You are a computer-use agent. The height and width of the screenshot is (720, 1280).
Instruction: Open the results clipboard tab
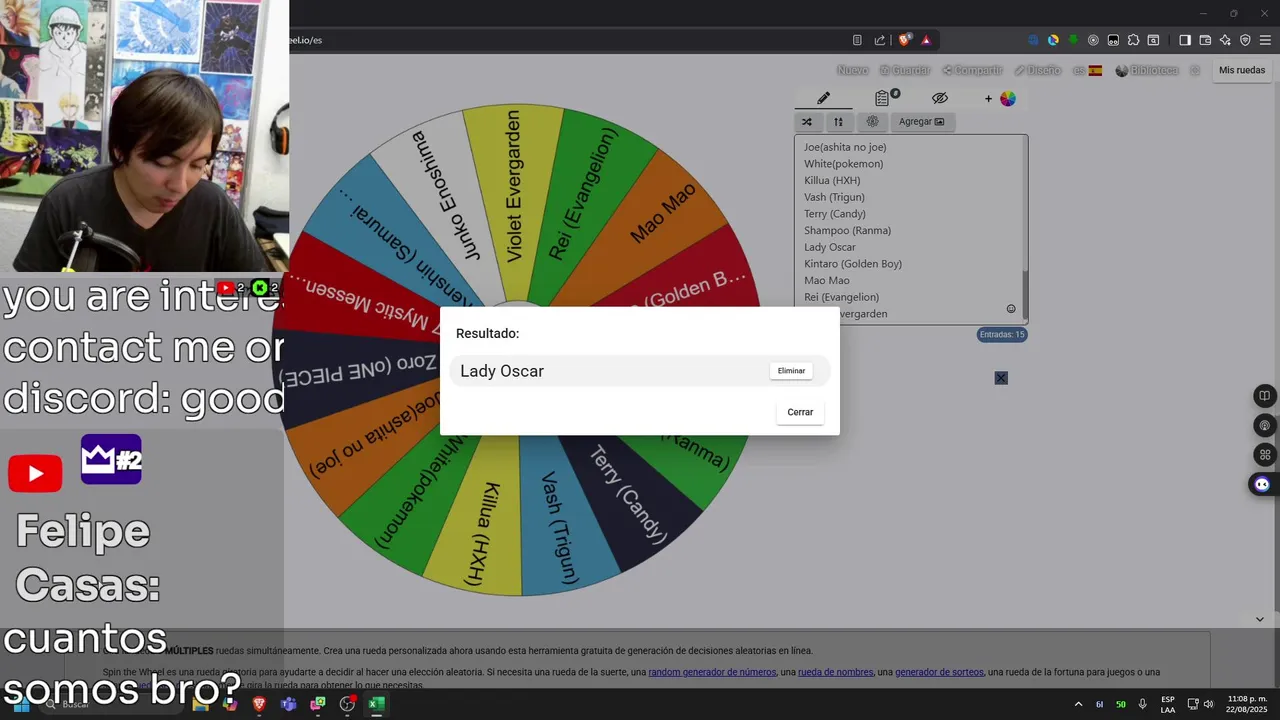(x=883, y=98)
